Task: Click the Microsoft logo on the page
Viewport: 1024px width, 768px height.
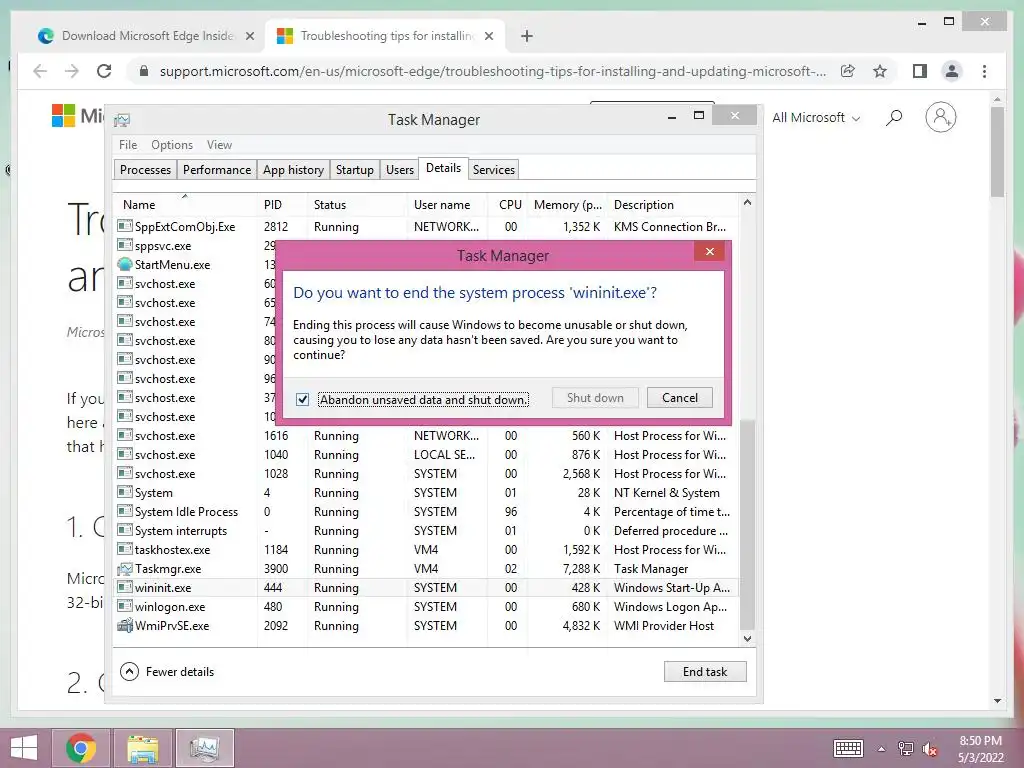Action: pos(63,116)
